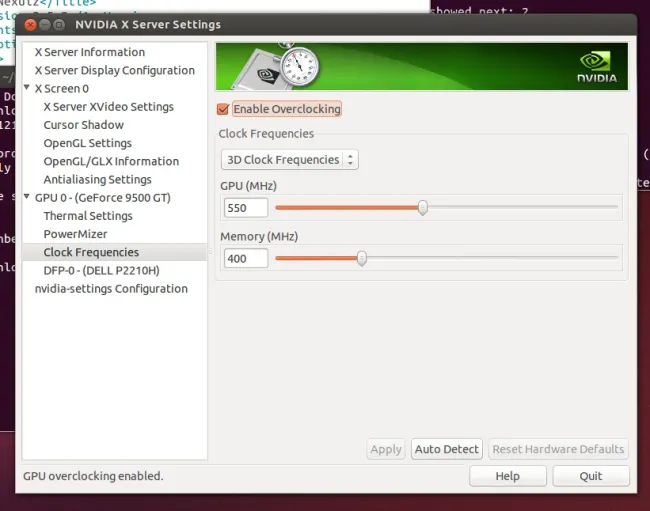Open X Server Display Configuration
650x511 pixels.
pos(114,70)
